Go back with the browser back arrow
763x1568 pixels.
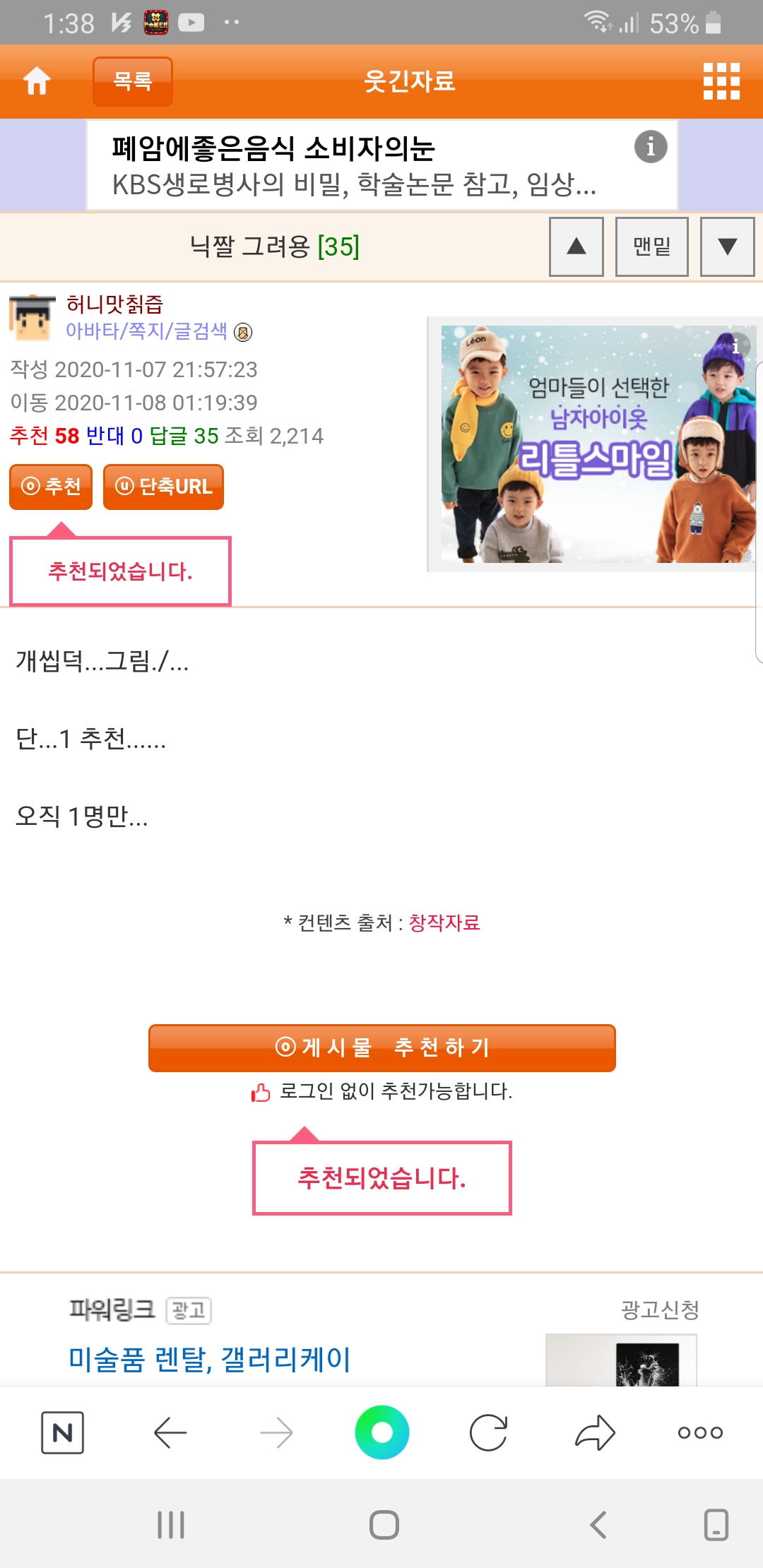point(170,1432)
